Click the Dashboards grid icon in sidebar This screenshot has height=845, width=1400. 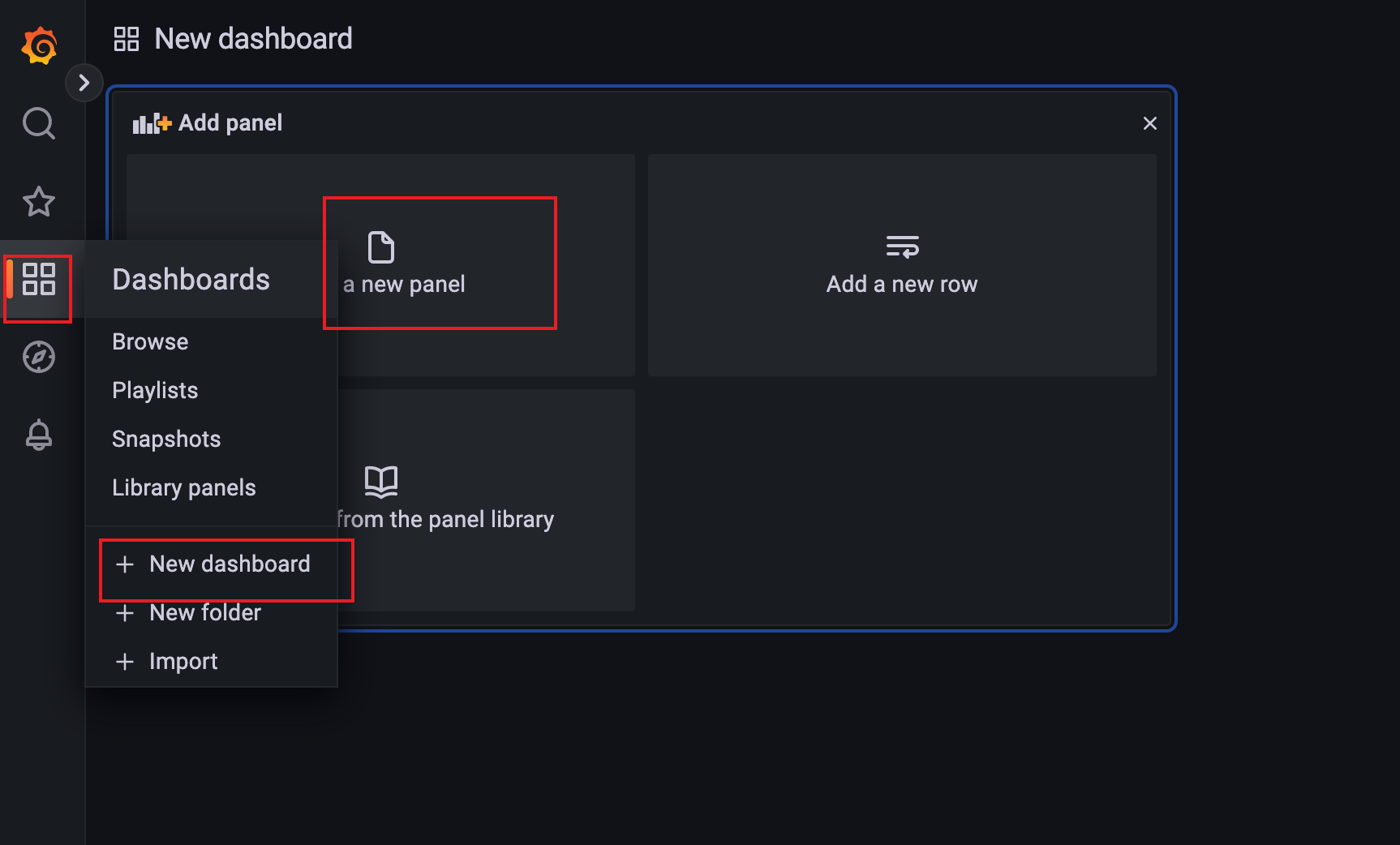39,279
